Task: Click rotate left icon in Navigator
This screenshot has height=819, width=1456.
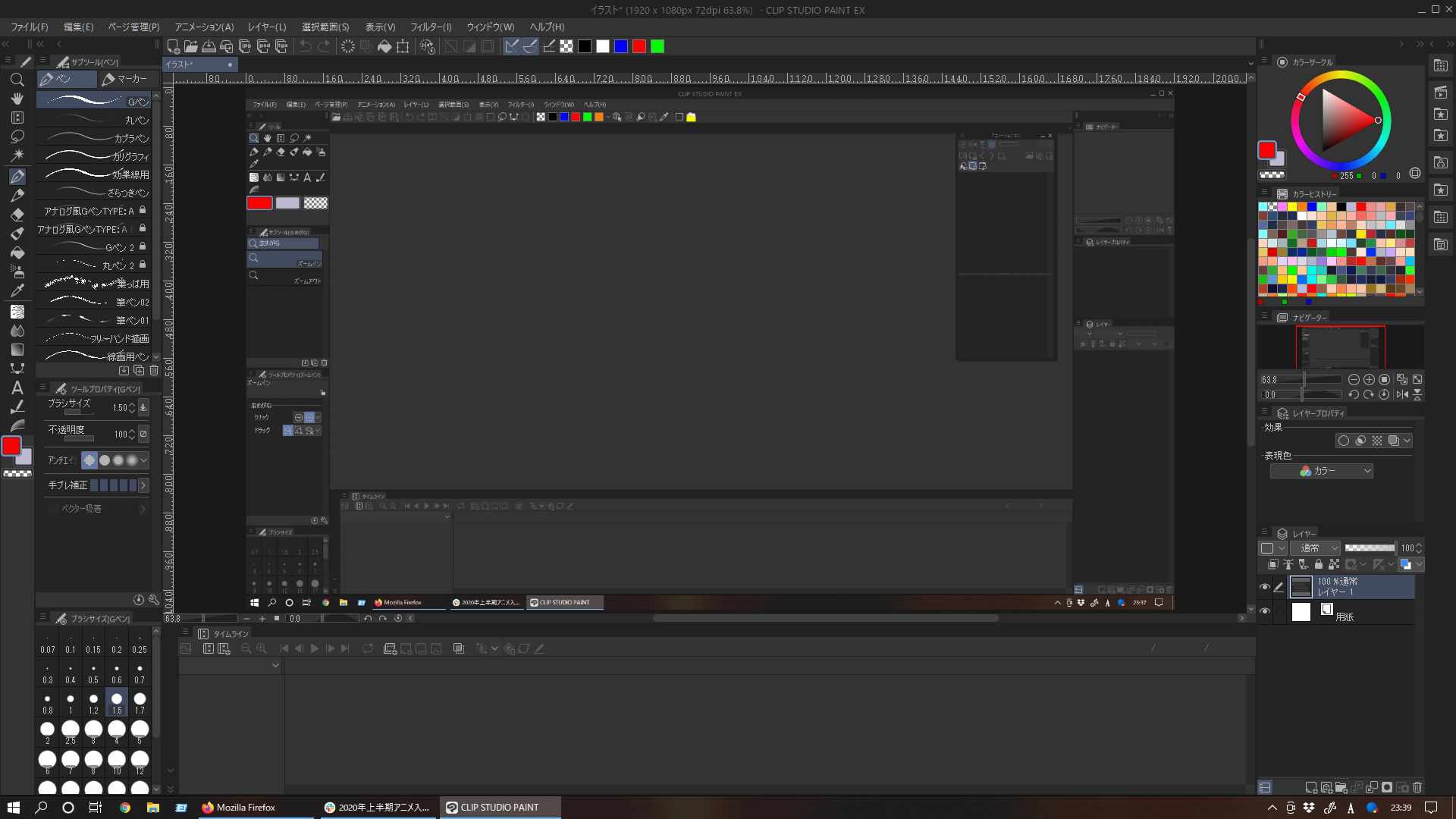Action: point(1354,394)
